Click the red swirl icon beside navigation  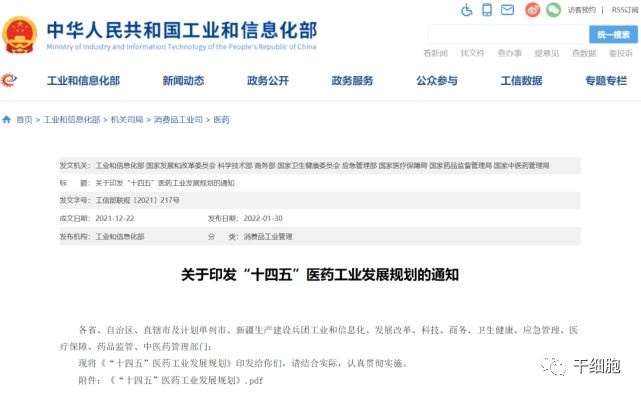pyautogui.click(x=9, y=80)
